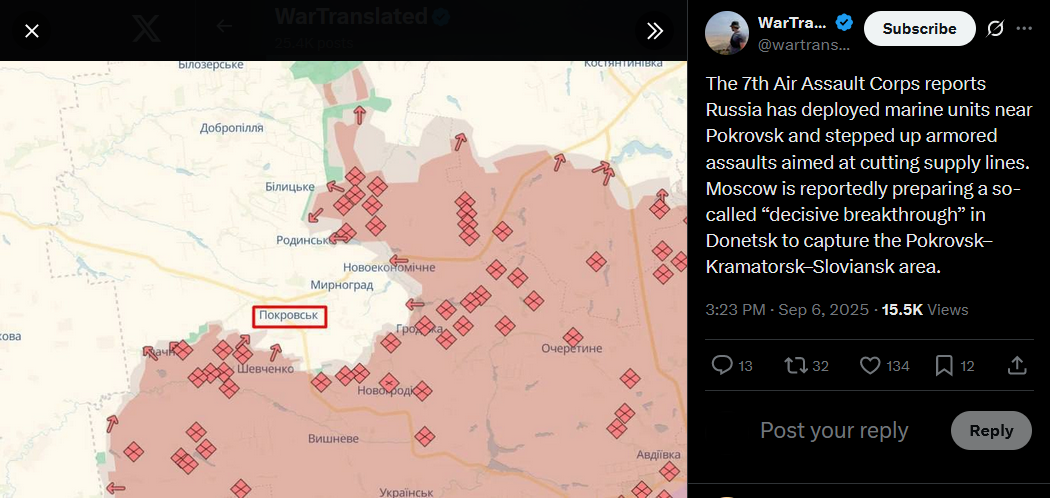
Task: Close the image viewer with X
Action: pyautogui.click(x=32, y=31)
